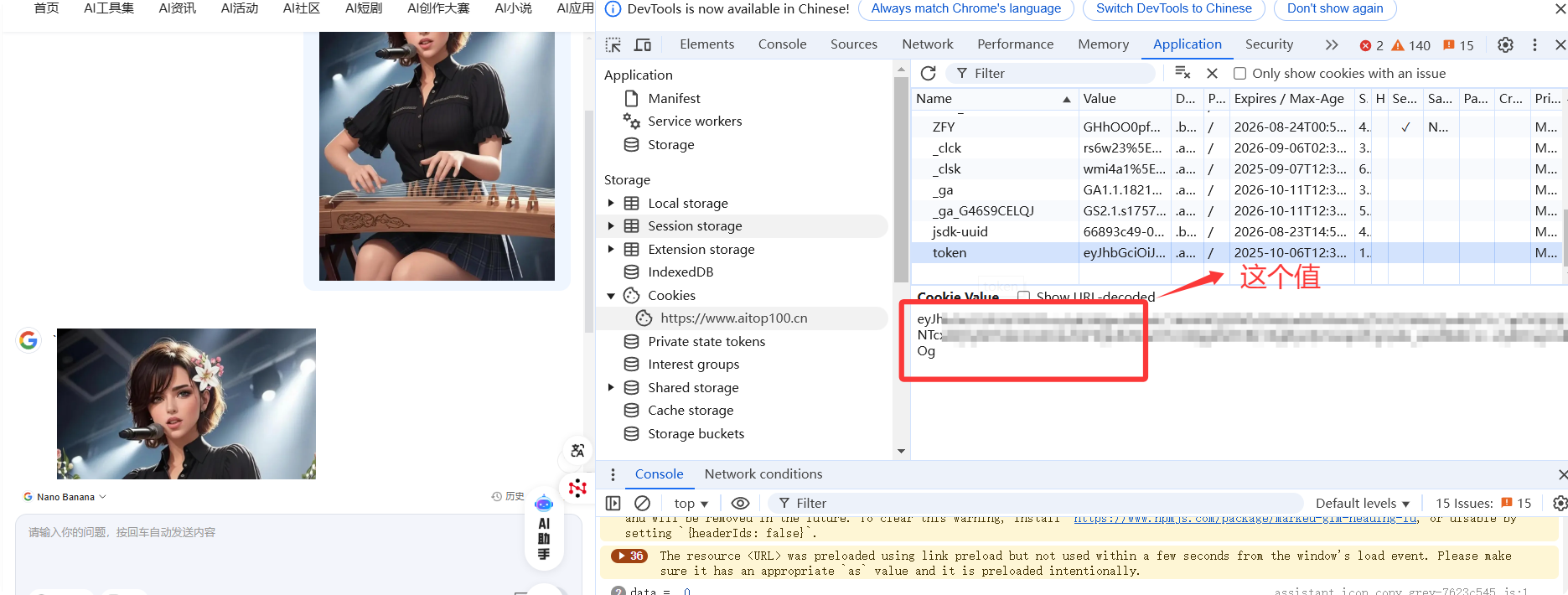Click the console Filter input
Screen dimensions: 1568x595
pos(1036,504)
